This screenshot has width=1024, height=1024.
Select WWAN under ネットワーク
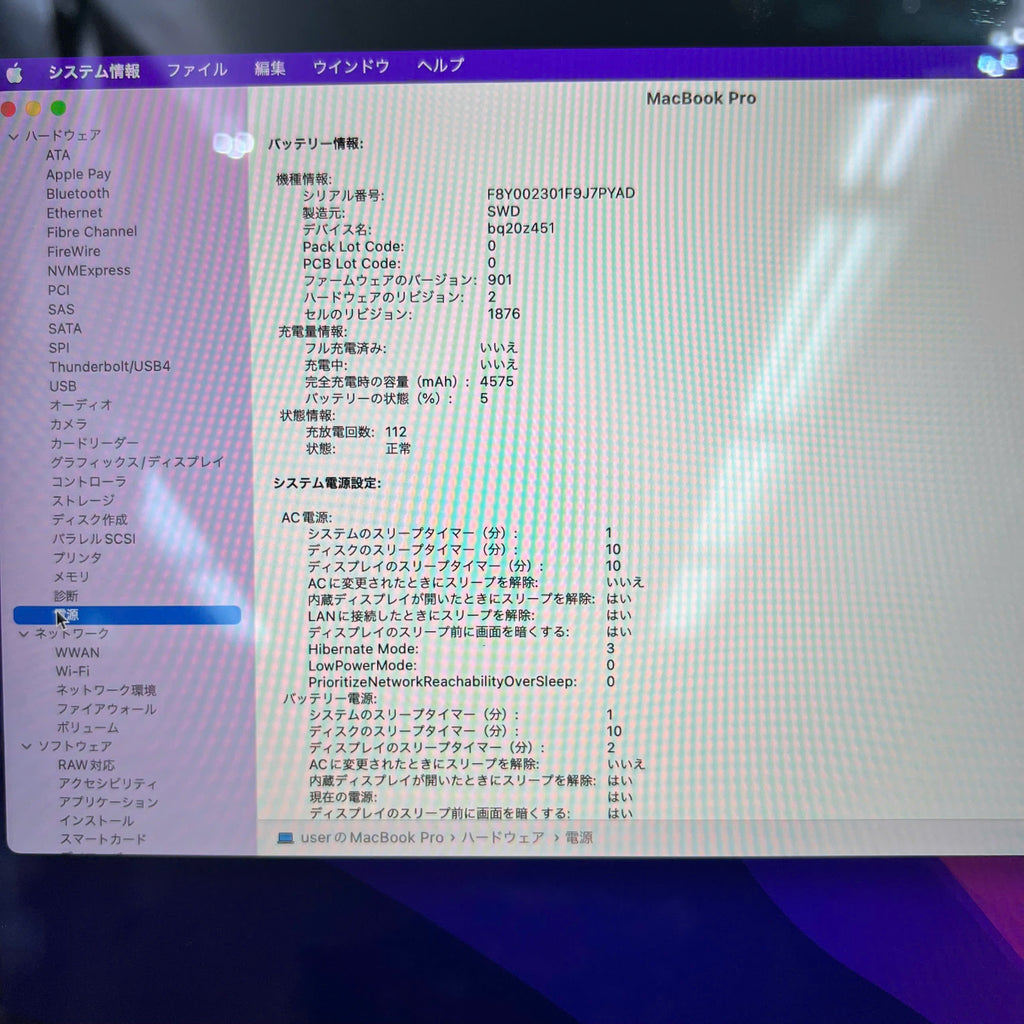point(78,652)
